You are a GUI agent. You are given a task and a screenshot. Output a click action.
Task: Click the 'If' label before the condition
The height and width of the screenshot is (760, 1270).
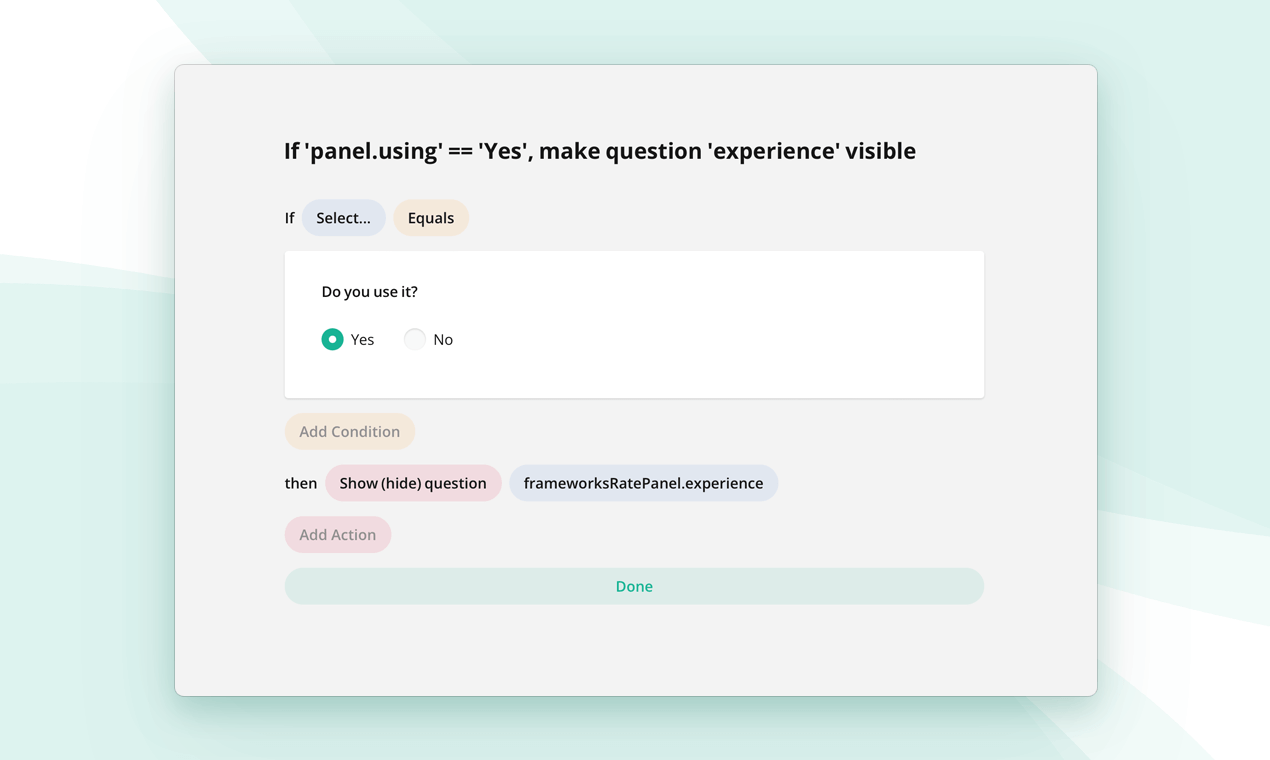[x=289, y=218]
